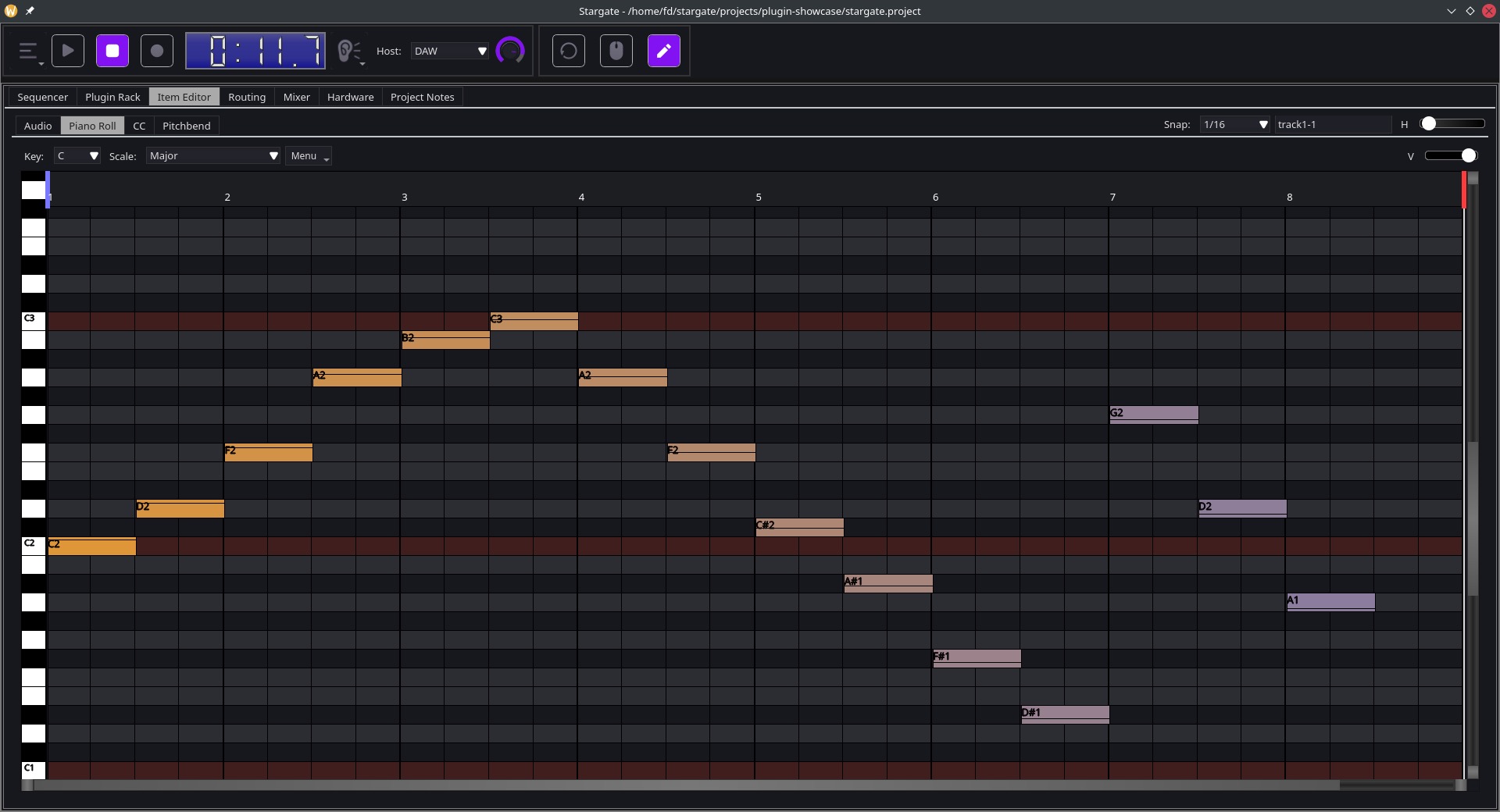The height and width of the screenshot is (812, 1500).
Task: Click the window pin icon in titlebar
Action: [29, 11]
